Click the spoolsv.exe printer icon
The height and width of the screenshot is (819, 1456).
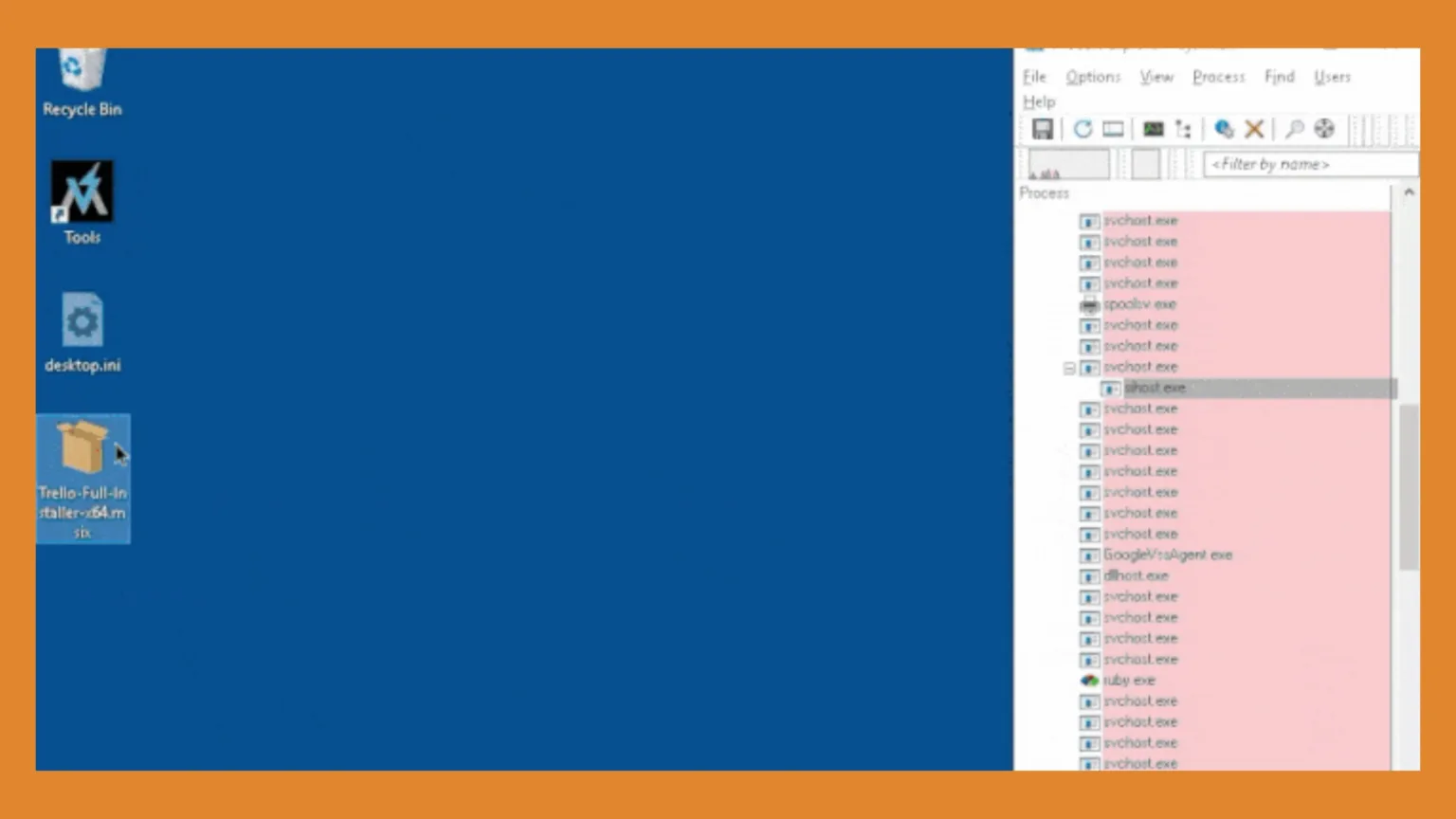(x=1089, y=303)
